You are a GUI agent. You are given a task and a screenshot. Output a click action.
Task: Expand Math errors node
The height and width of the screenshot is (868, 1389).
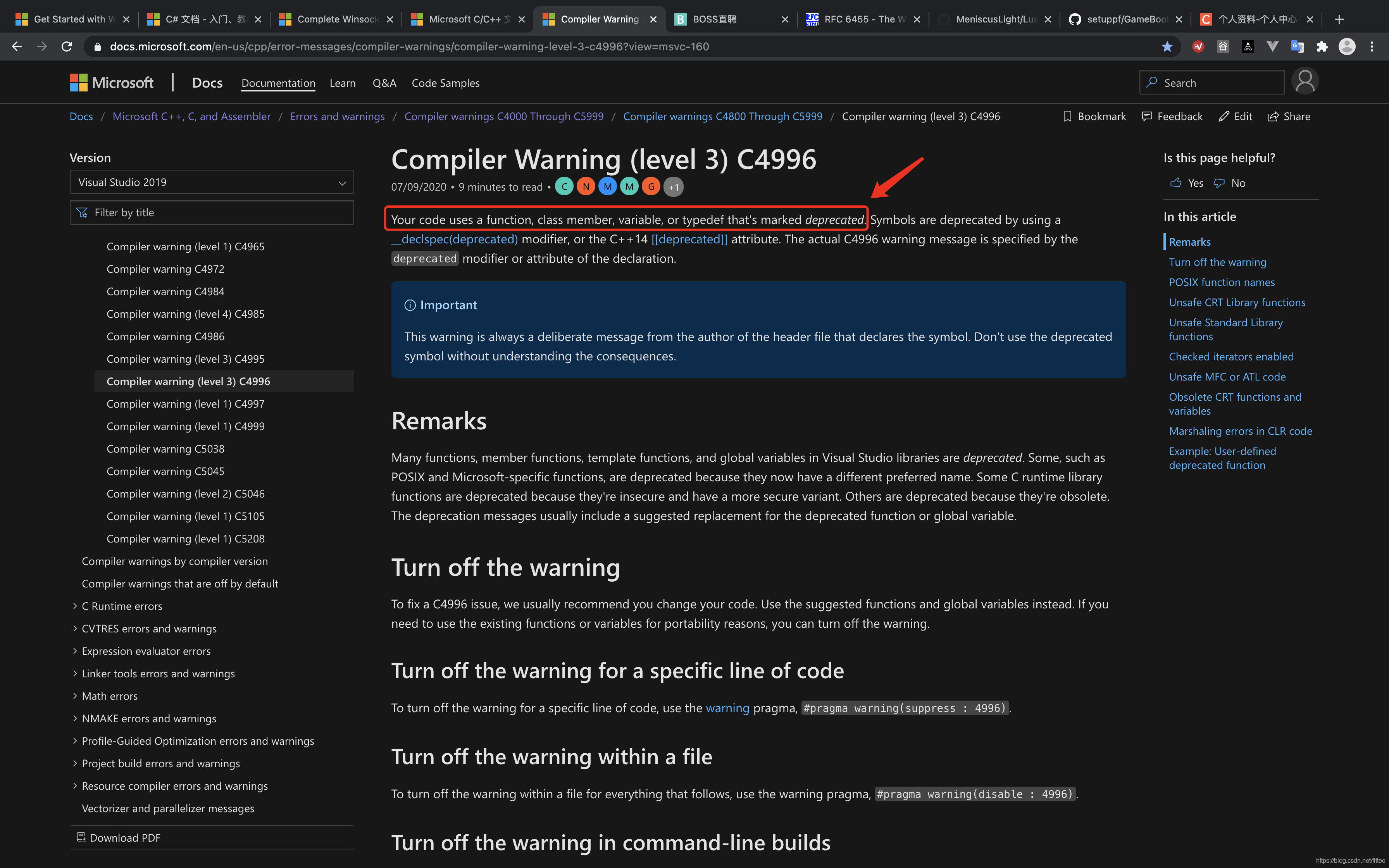coord(75,696)
